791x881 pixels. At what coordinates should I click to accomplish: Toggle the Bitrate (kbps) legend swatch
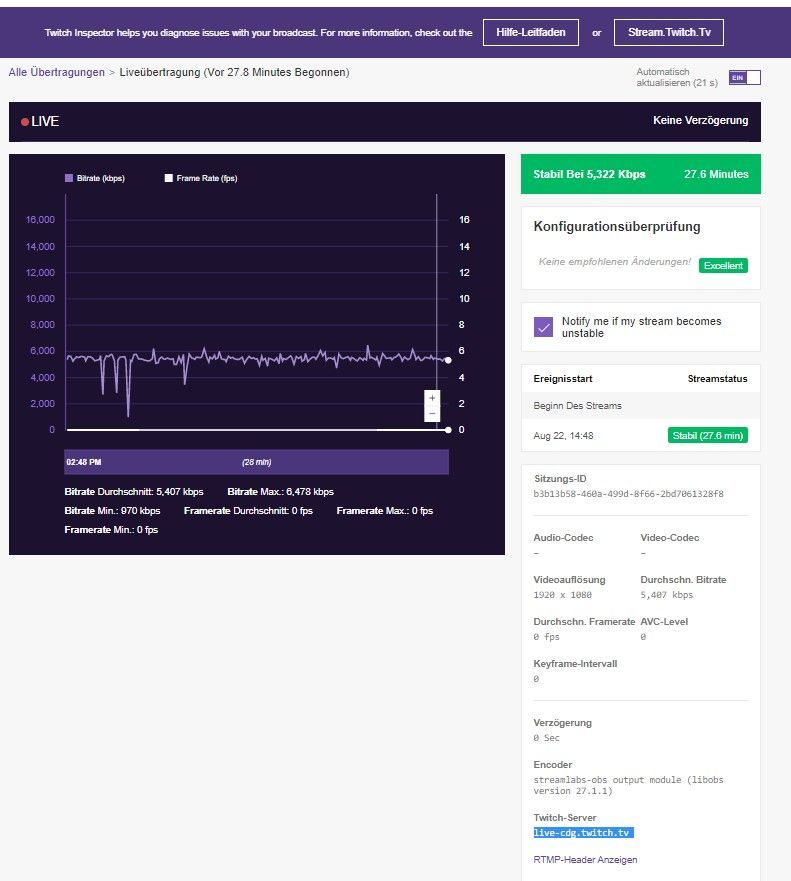pos(69,178)
